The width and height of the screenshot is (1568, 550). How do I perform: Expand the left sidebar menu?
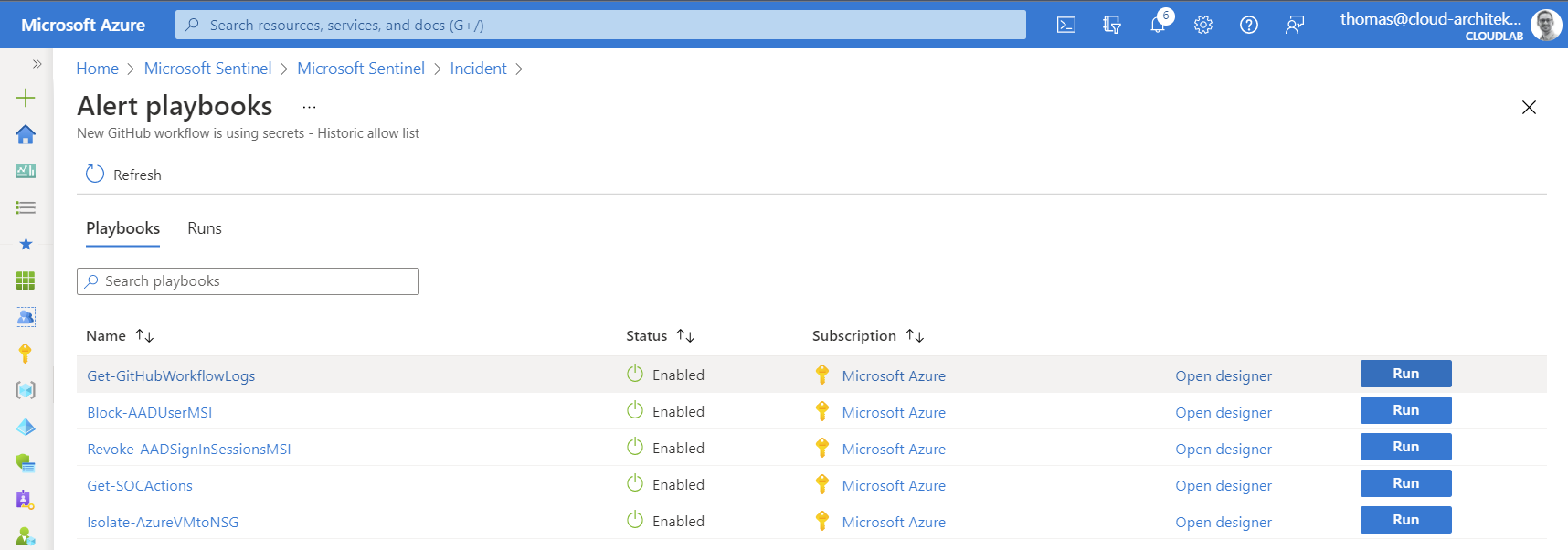(37, 64)
